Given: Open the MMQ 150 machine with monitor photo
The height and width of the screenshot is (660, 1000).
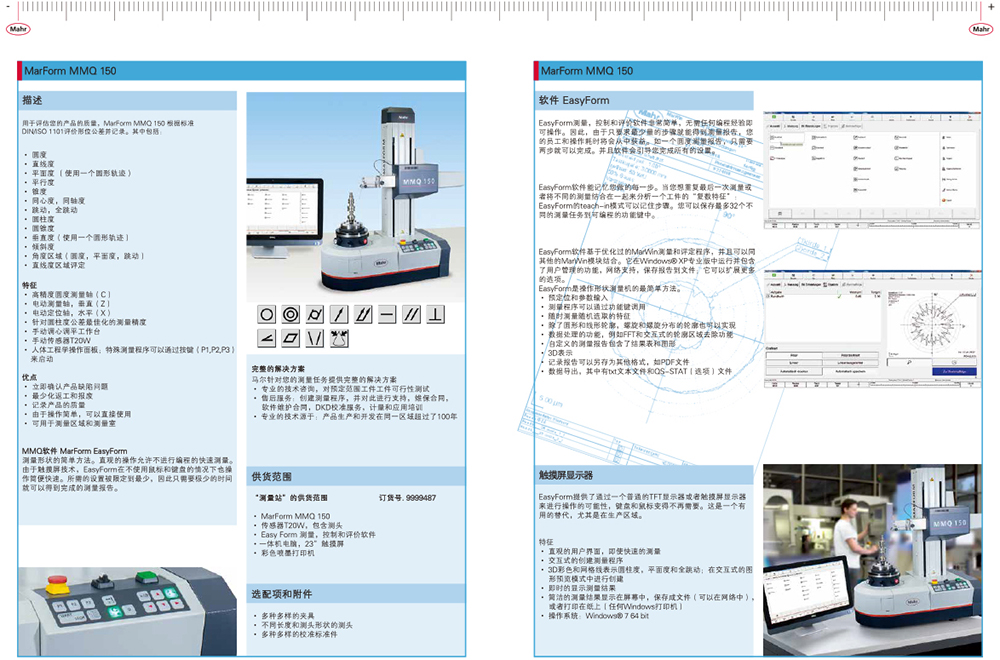Looking at the screenshot, I should 356,196.
